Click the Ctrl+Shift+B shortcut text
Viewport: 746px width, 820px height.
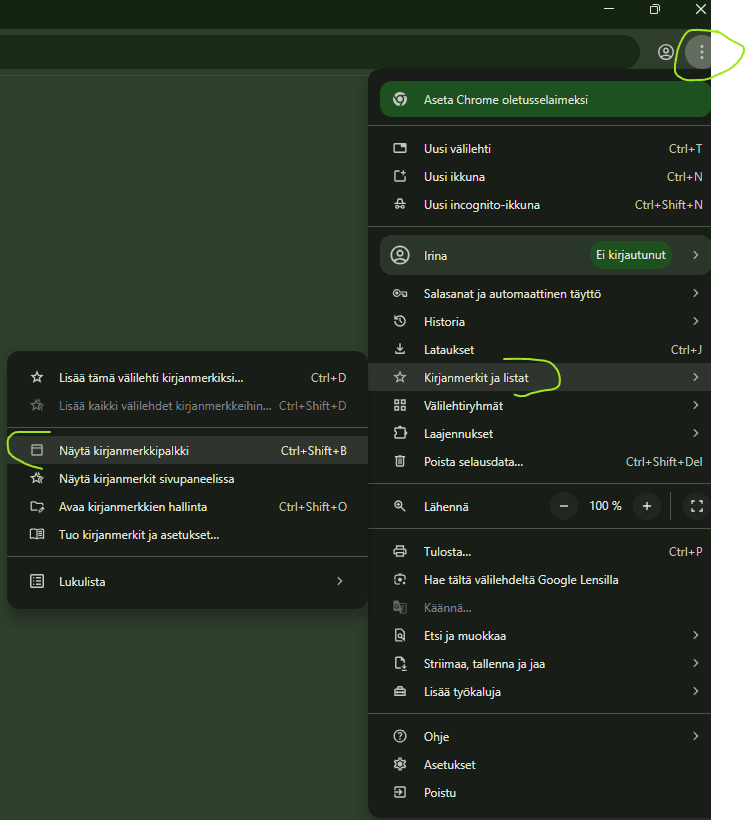313,450
